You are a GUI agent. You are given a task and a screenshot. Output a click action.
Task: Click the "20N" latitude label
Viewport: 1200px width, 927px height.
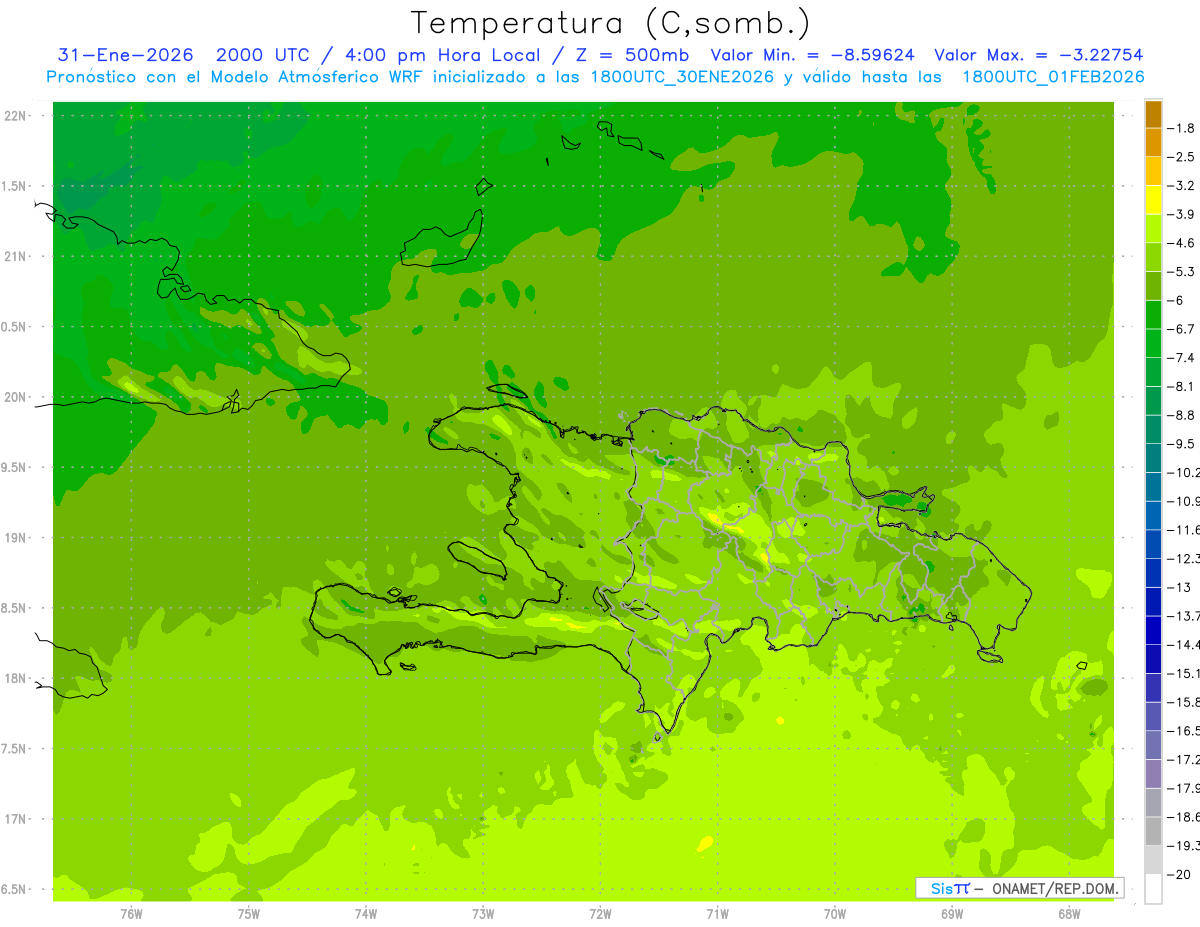tap(16, 397)
